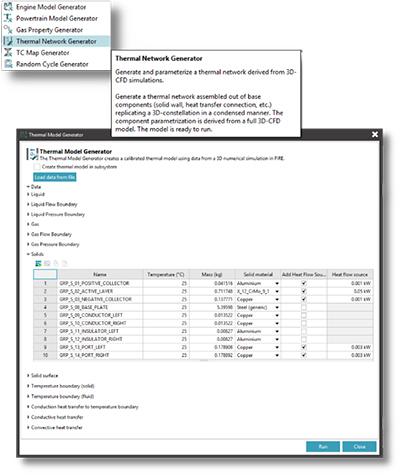Screen dimensions: 400x475
Task: Expand the Liquid Flow Boundary section
Action: tap(28, 204)
